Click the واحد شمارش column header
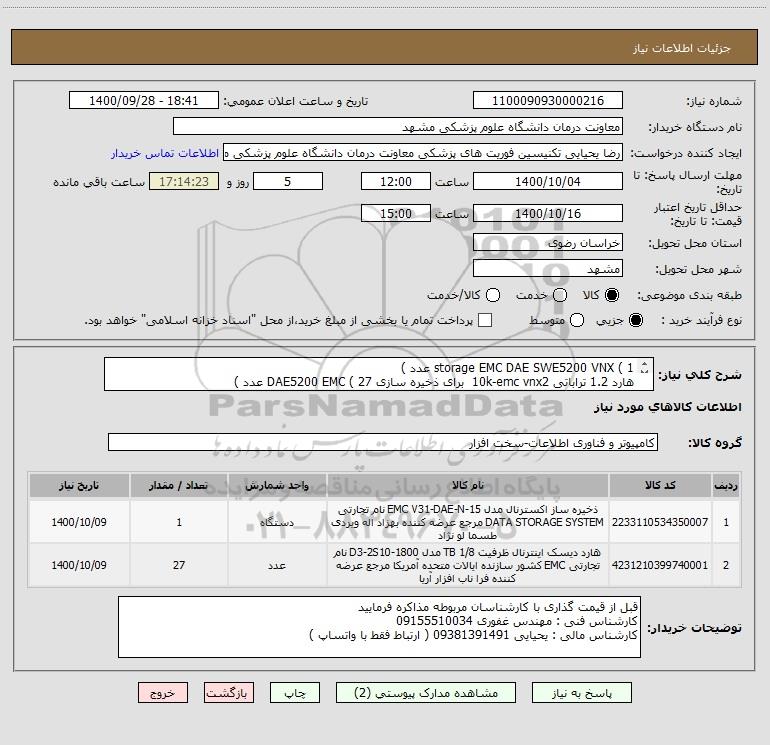This screenshot has width=770, height=745. [x=277, y=486]
